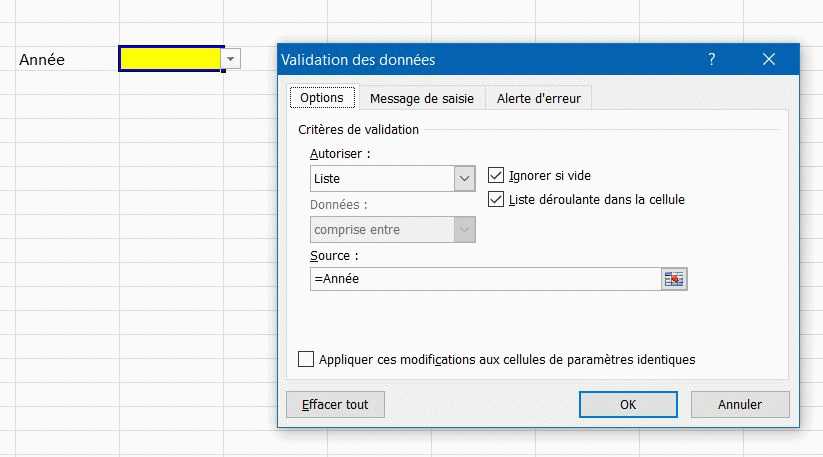Uncheck Liste déroulante dans la cellule
Image resolution: width=823 pixels, height=457 pixels.
(x=496, y=199)
